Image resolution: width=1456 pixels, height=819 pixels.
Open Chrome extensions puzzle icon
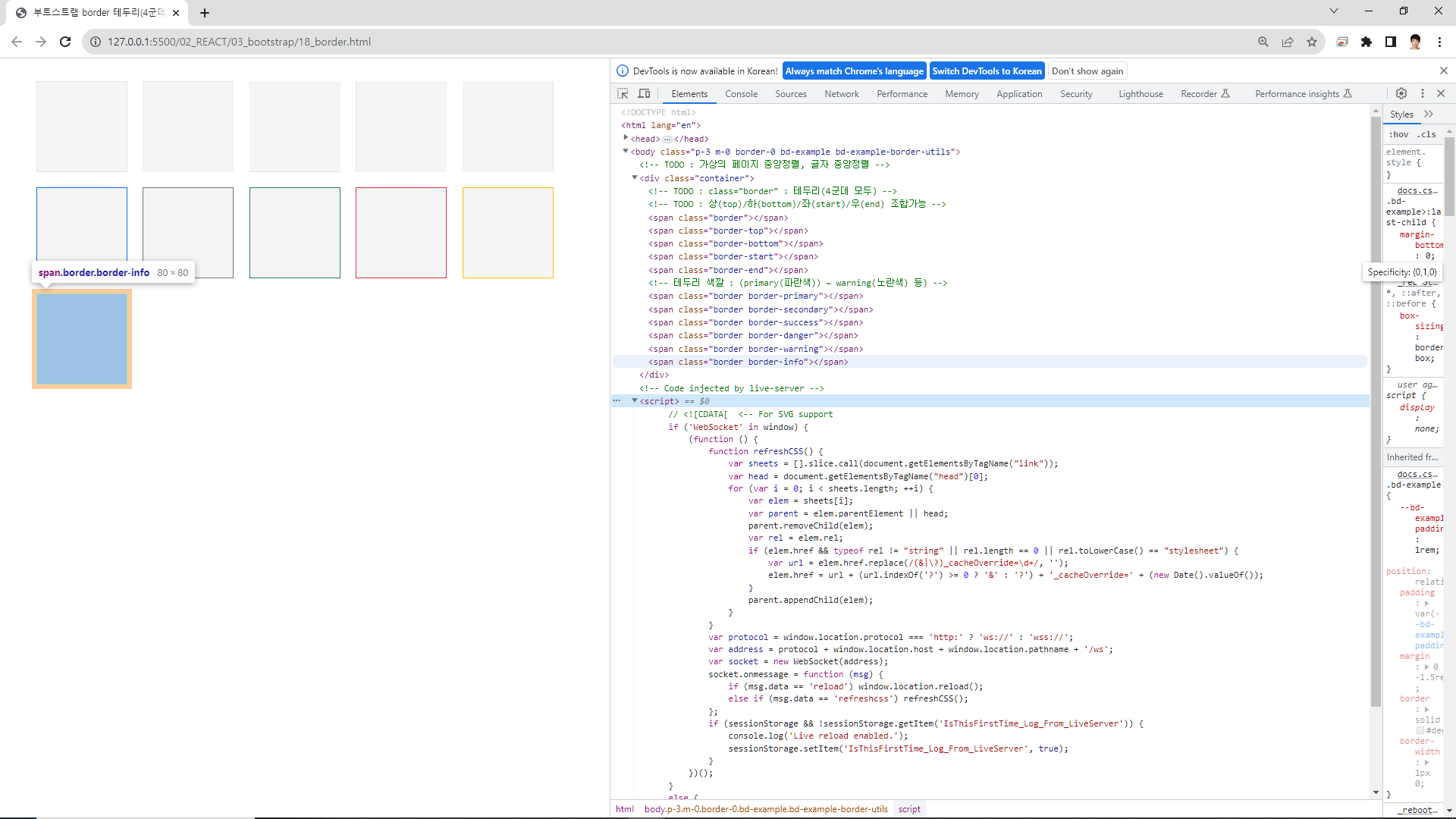pos(1367,42)
